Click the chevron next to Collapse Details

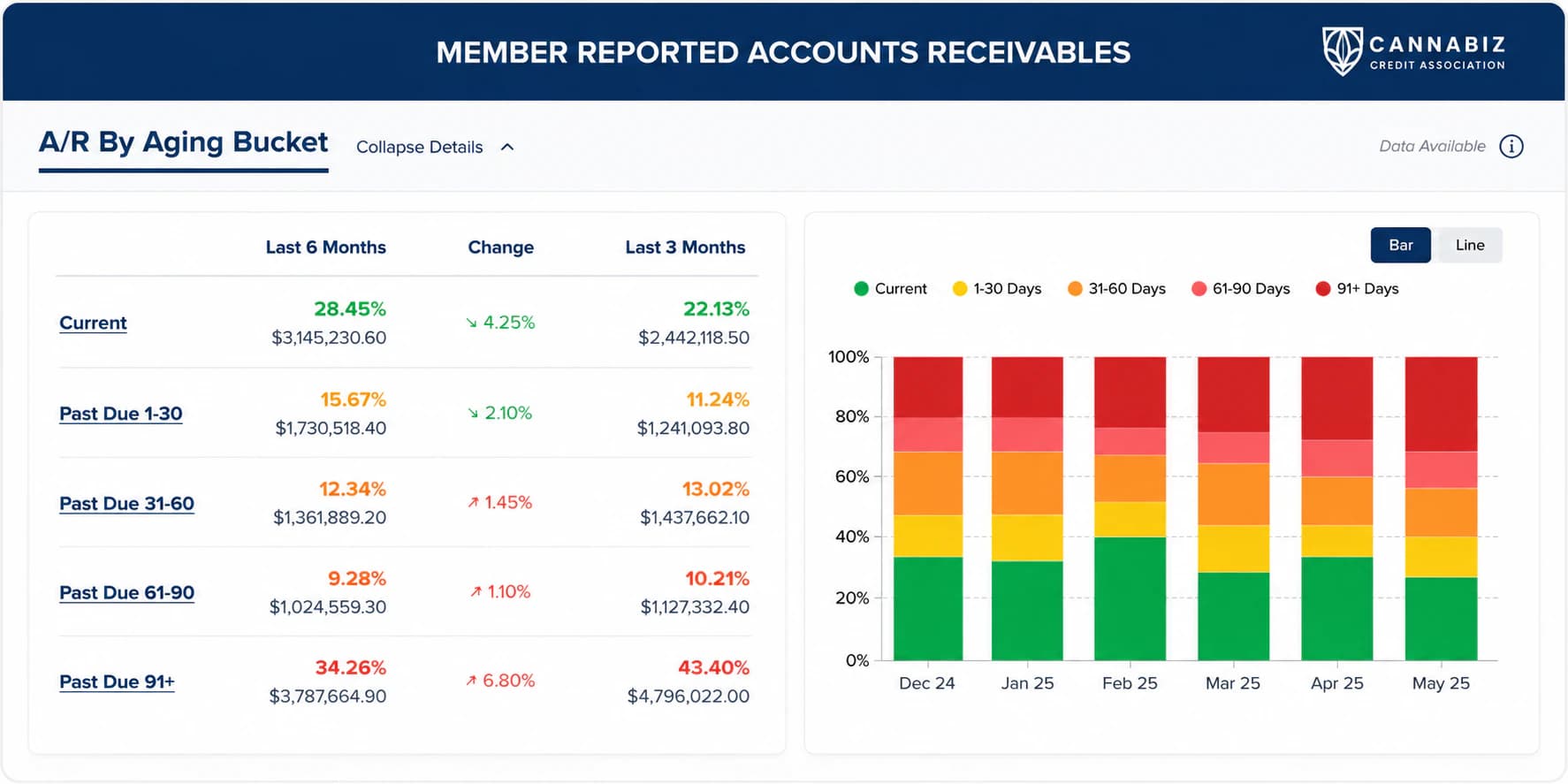(x=507, y=147)
